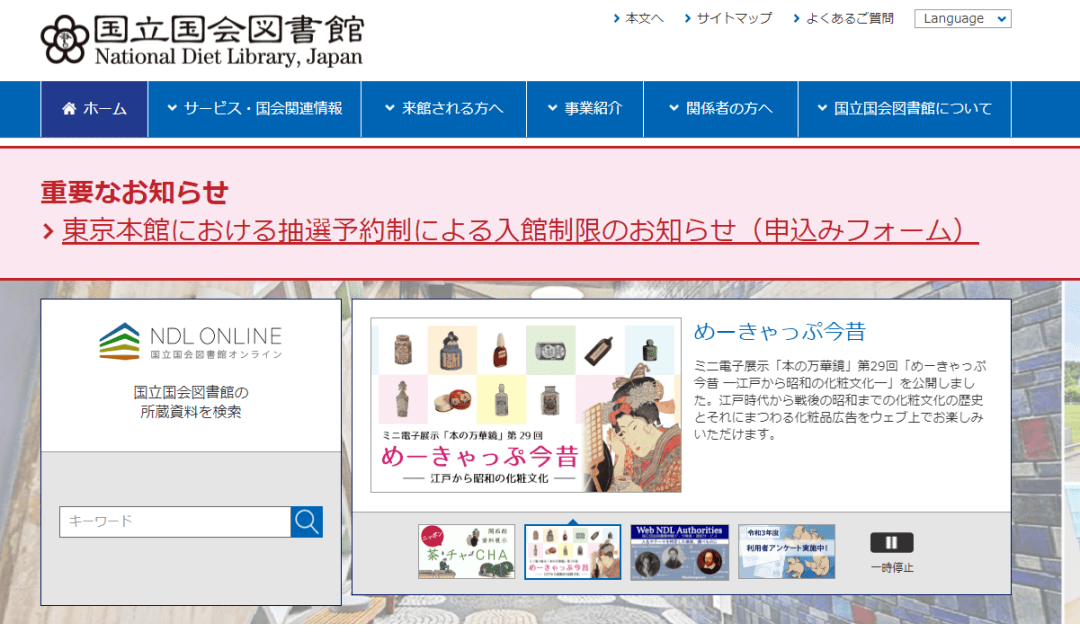Open the Web NDL Authorities banner
1080x641 pixels.
tap(678, 551)
